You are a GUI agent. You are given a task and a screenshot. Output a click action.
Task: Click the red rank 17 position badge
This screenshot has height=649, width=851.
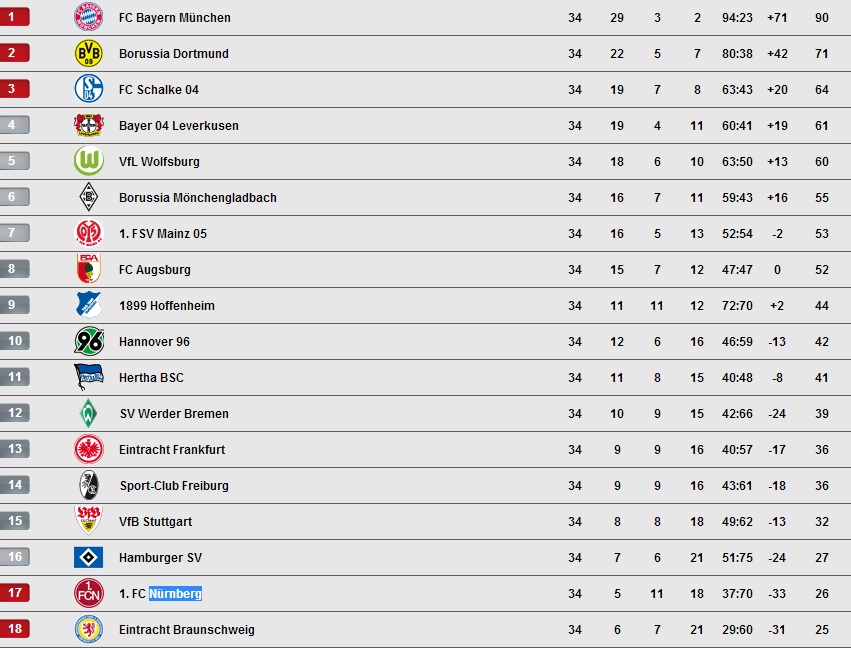(x=15, y=593)
